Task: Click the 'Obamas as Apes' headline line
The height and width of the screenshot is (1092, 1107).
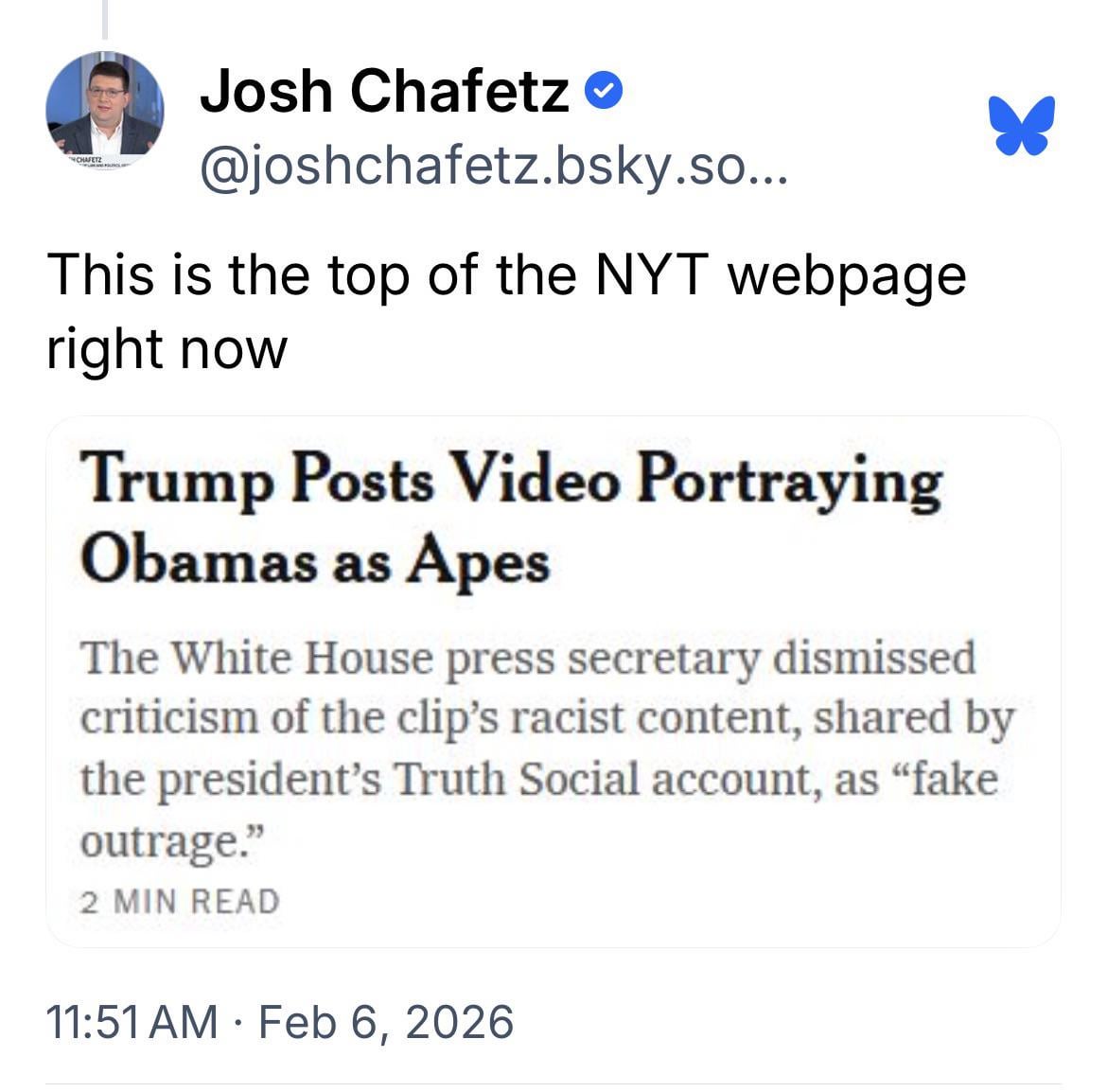Action: click(x=315, y=561)
